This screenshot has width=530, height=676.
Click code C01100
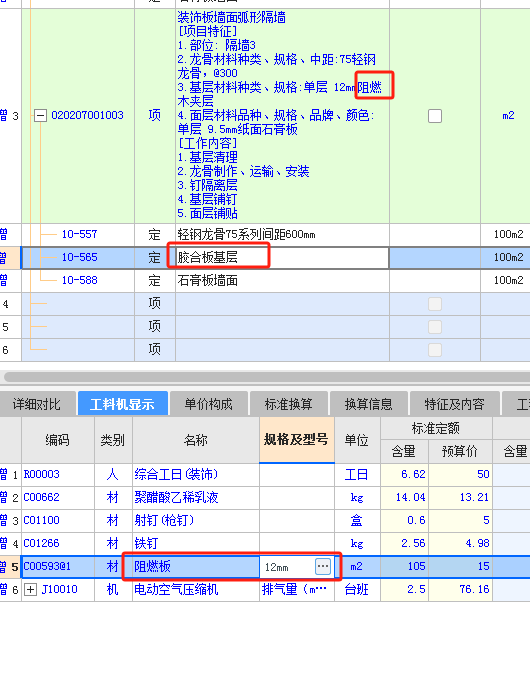click(x=41, y=520)
